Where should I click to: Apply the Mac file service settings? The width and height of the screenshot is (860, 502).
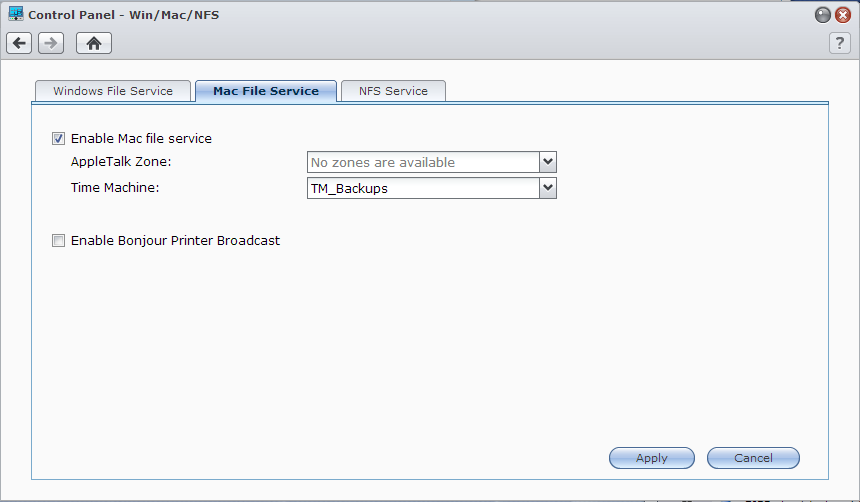coord(652,458)
